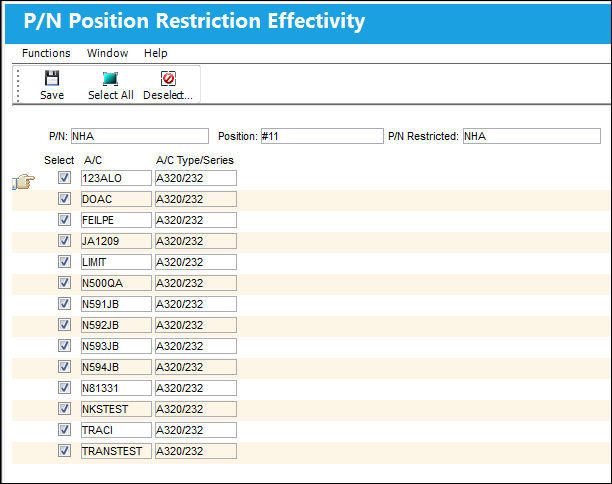Viewport: 612px width, 484px height.
Task: Click the Deselect toolbar icon
Action: point(169,78)
